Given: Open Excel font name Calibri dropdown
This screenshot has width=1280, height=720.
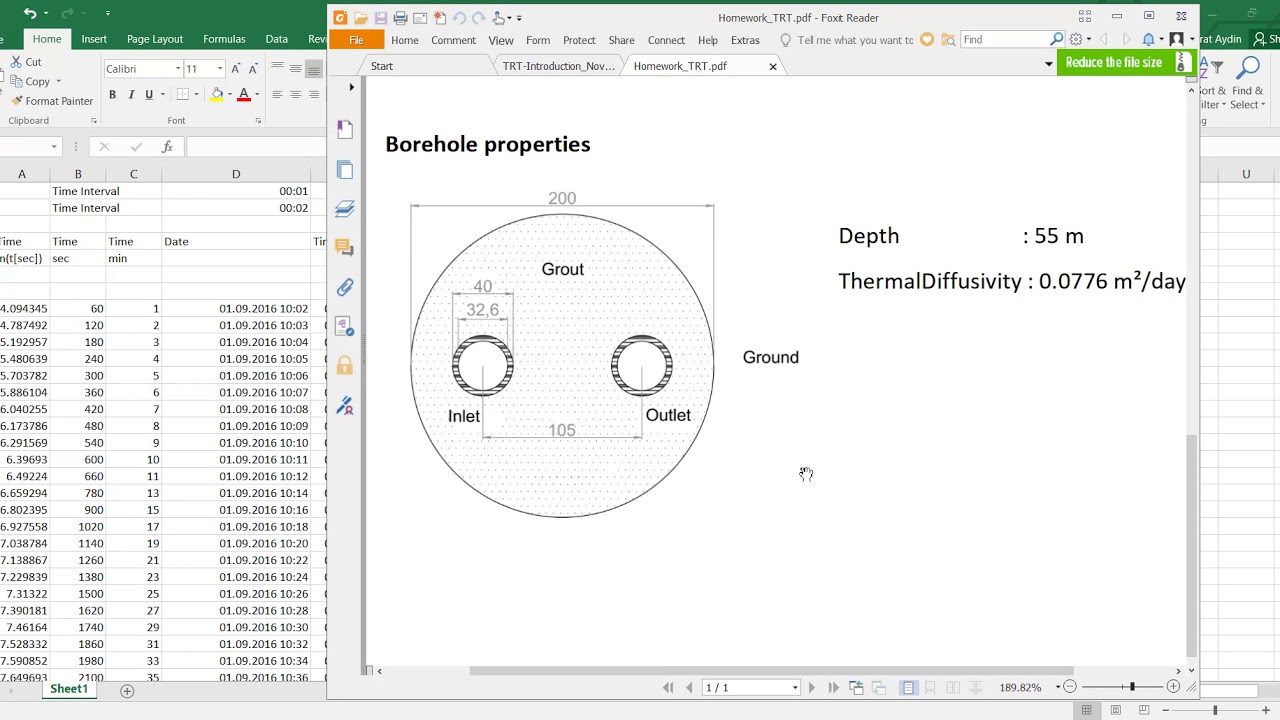Looking at the screenshot, I should pos(178,69).
